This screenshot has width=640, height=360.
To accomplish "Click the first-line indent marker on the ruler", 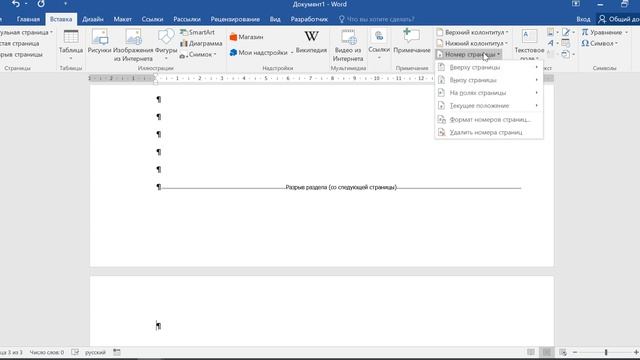I will coord(155,76).
